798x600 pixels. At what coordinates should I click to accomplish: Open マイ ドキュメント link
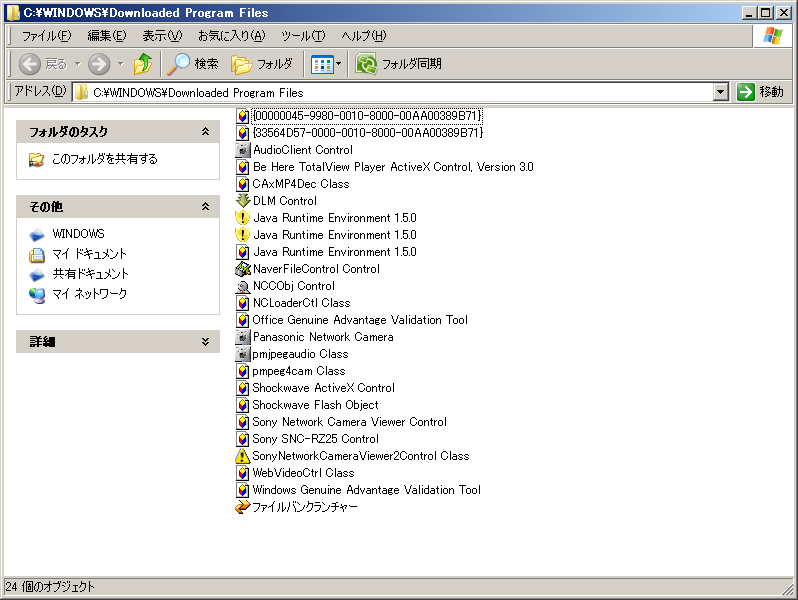tap(90, 254)
